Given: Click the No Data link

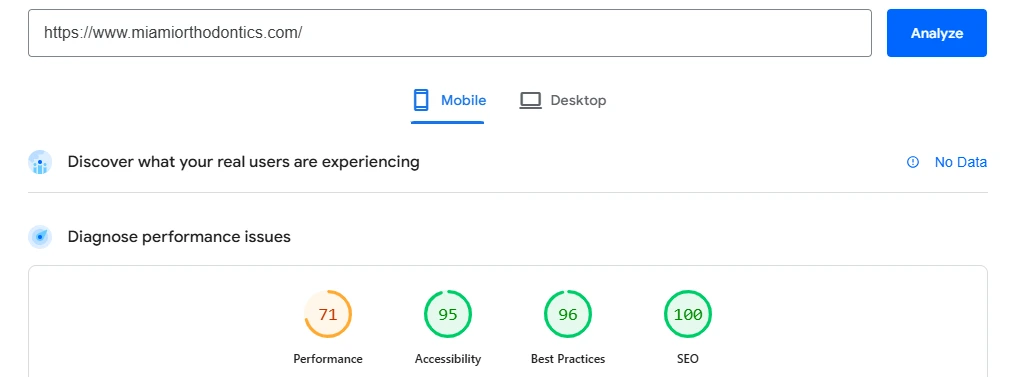Looking at the screenshot, I should point(961,162).
